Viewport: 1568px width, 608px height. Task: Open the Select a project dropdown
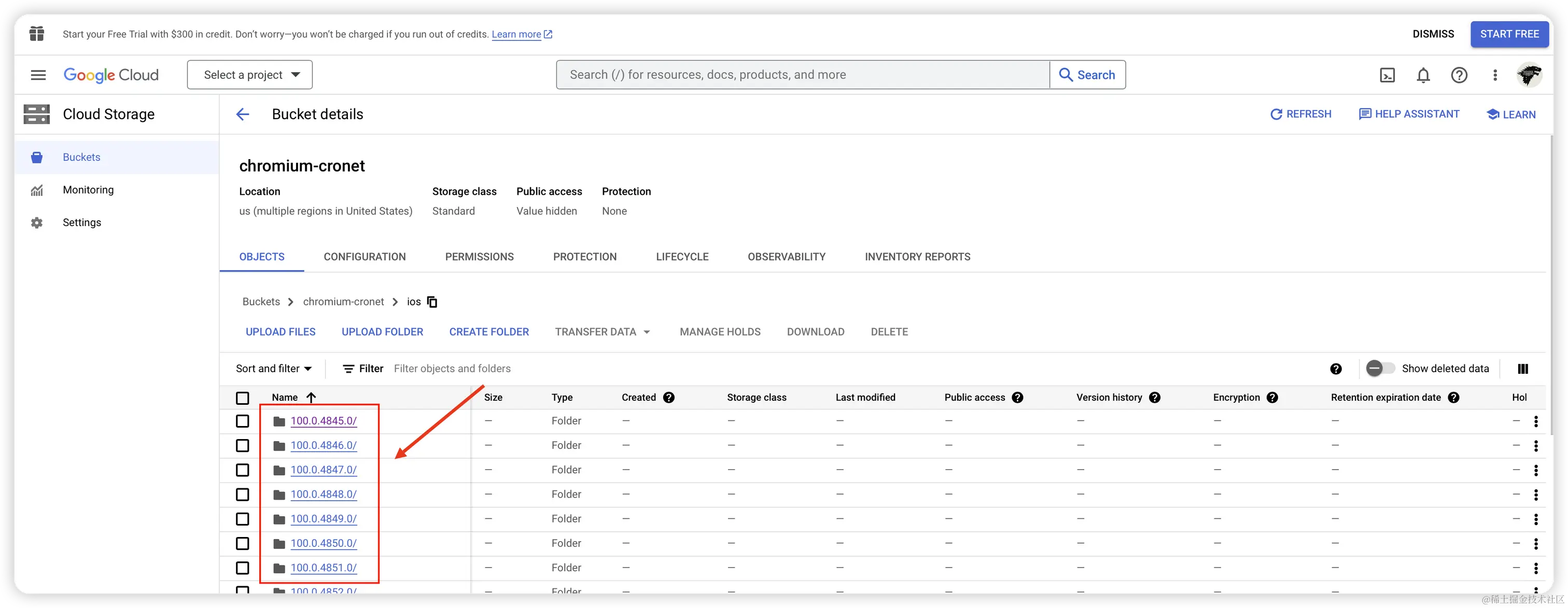[249, 75]
